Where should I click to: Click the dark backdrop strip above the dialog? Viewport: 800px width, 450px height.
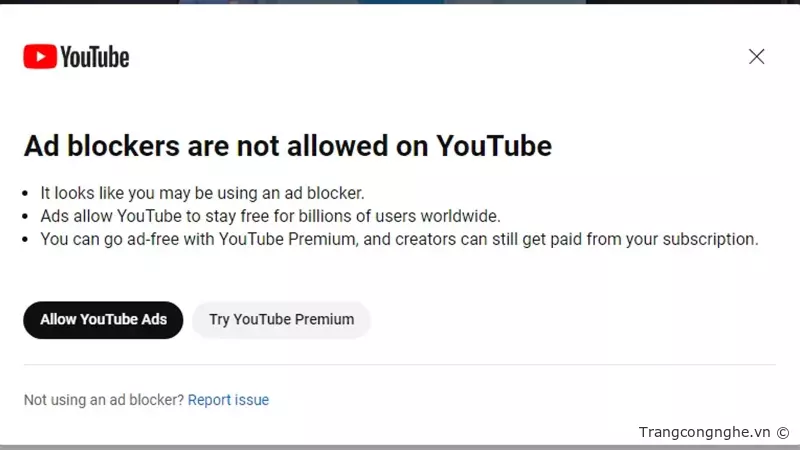coord(400,2)
